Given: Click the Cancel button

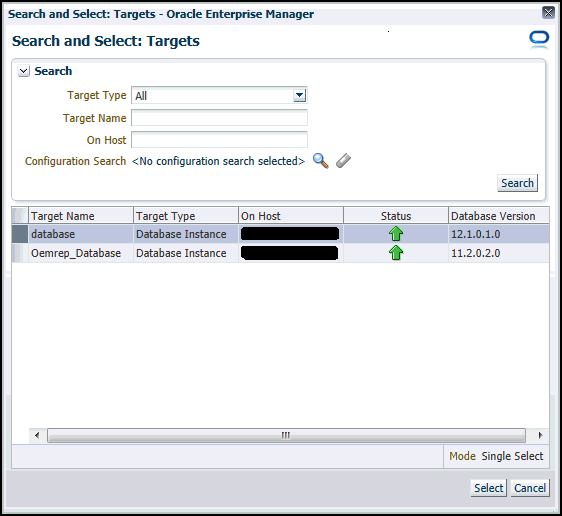Looking at the screenshot, I should (530, 488).
